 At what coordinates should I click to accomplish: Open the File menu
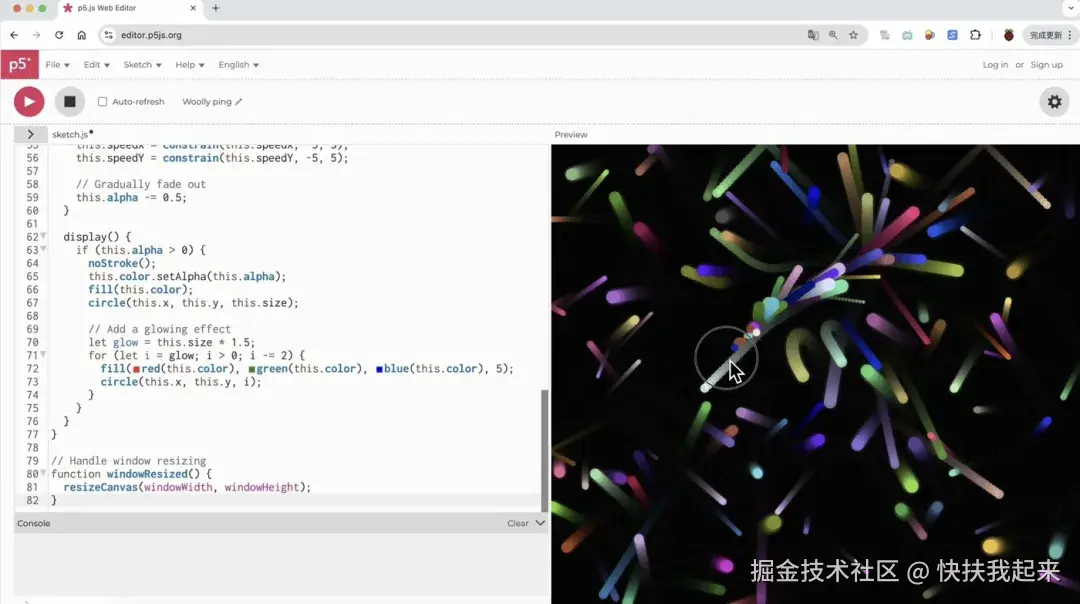[57, 65]
